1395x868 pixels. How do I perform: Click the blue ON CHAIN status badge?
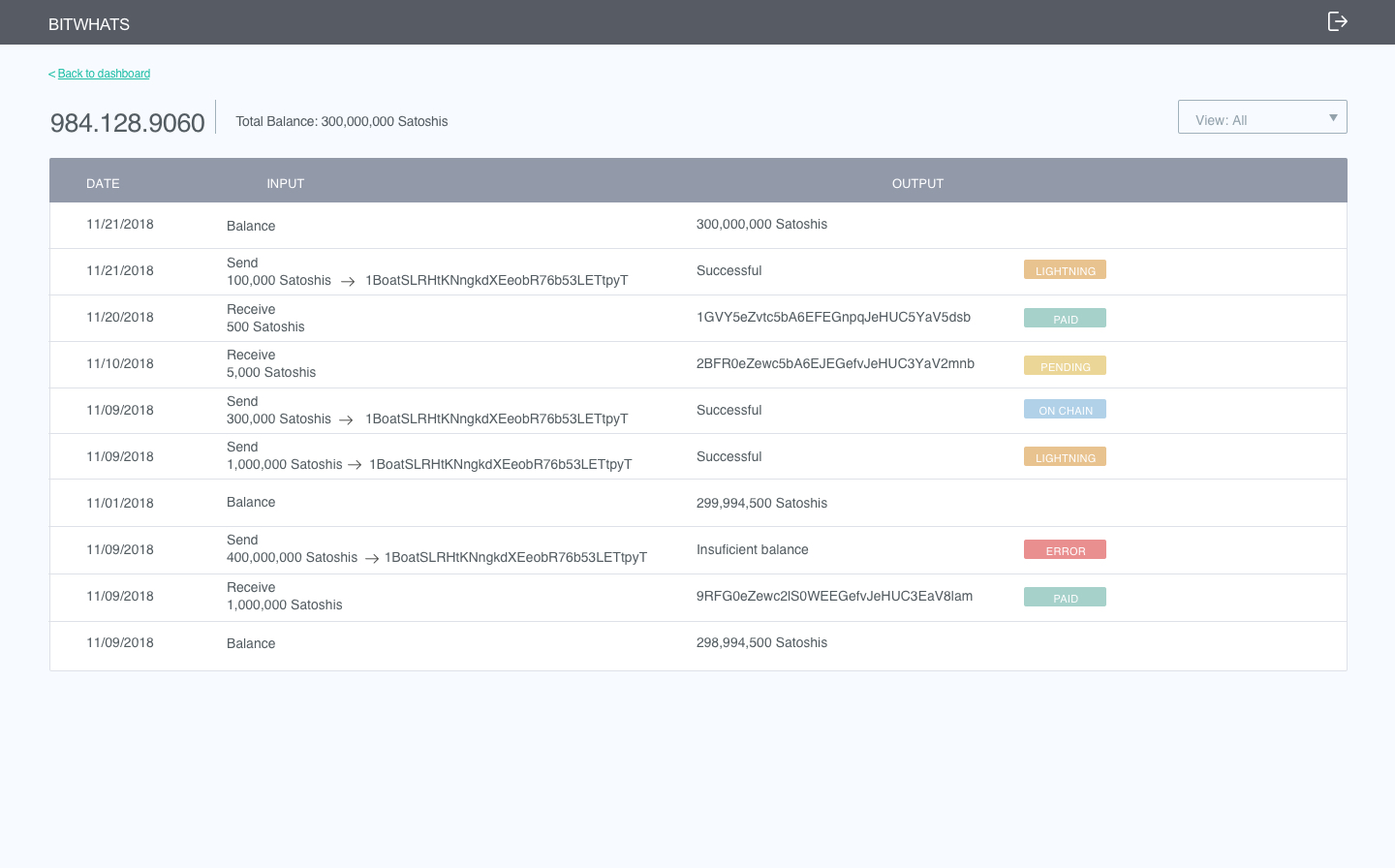click(1065, 410)
